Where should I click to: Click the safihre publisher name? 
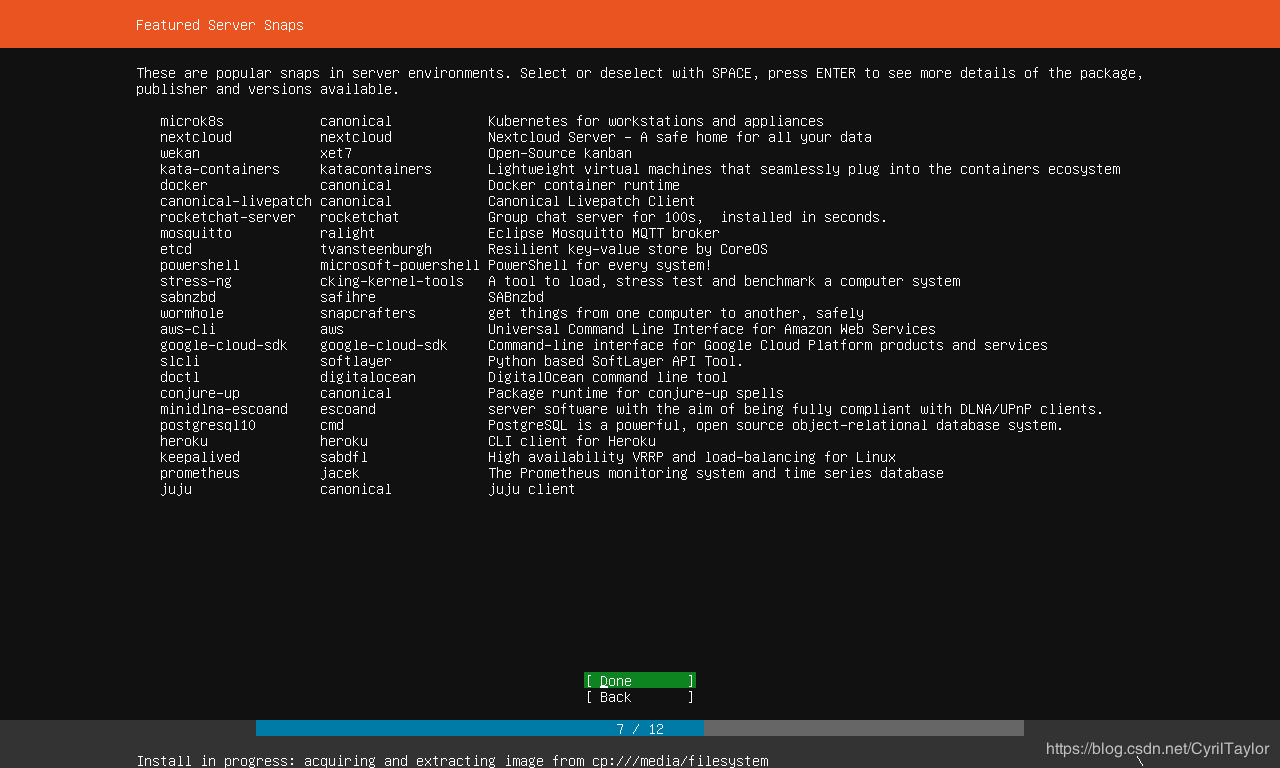348,297
